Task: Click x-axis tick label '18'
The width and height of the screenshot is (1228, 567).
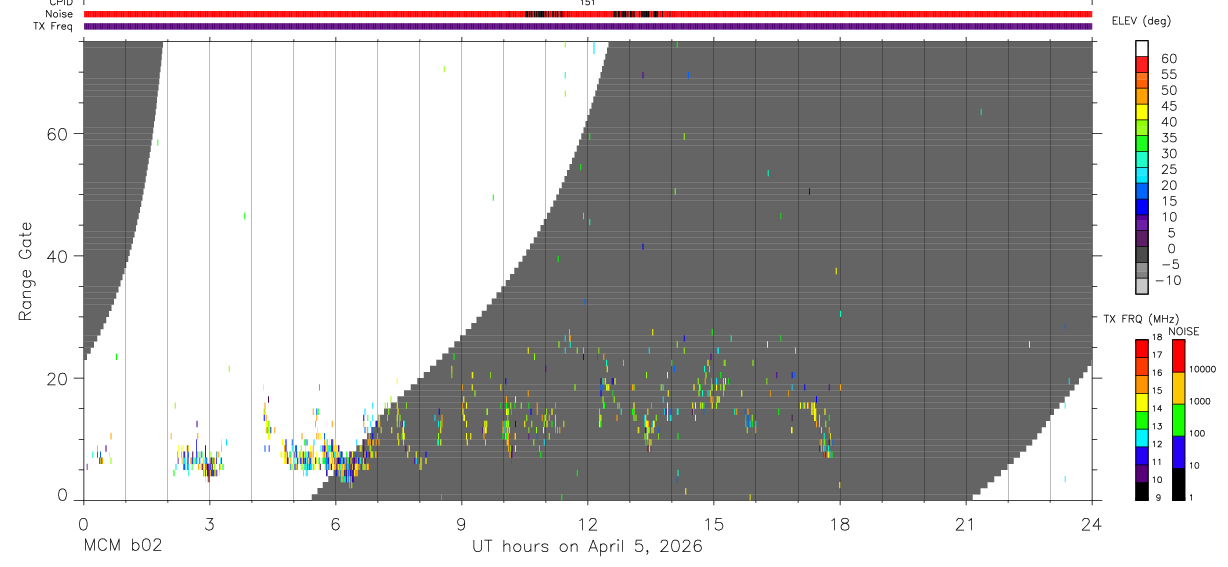Action: click(839, 524)
